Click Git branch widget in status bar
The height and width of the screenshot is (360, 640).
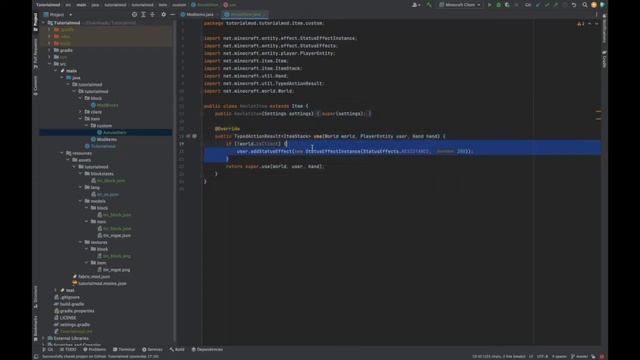coord(579,356)
